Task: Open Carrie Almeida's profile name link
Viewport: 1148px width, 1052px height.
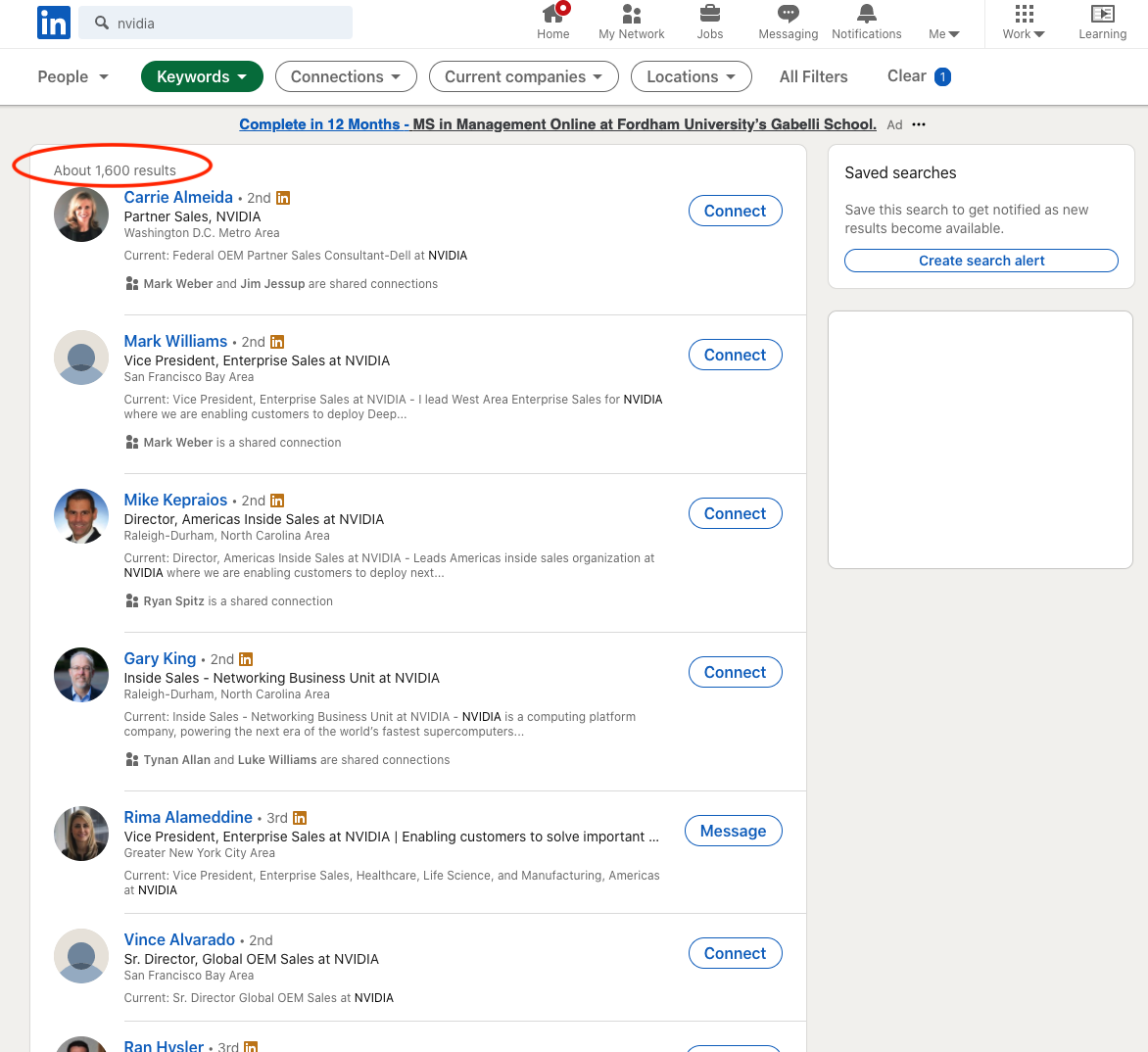Action: click(x=178, y=197)
